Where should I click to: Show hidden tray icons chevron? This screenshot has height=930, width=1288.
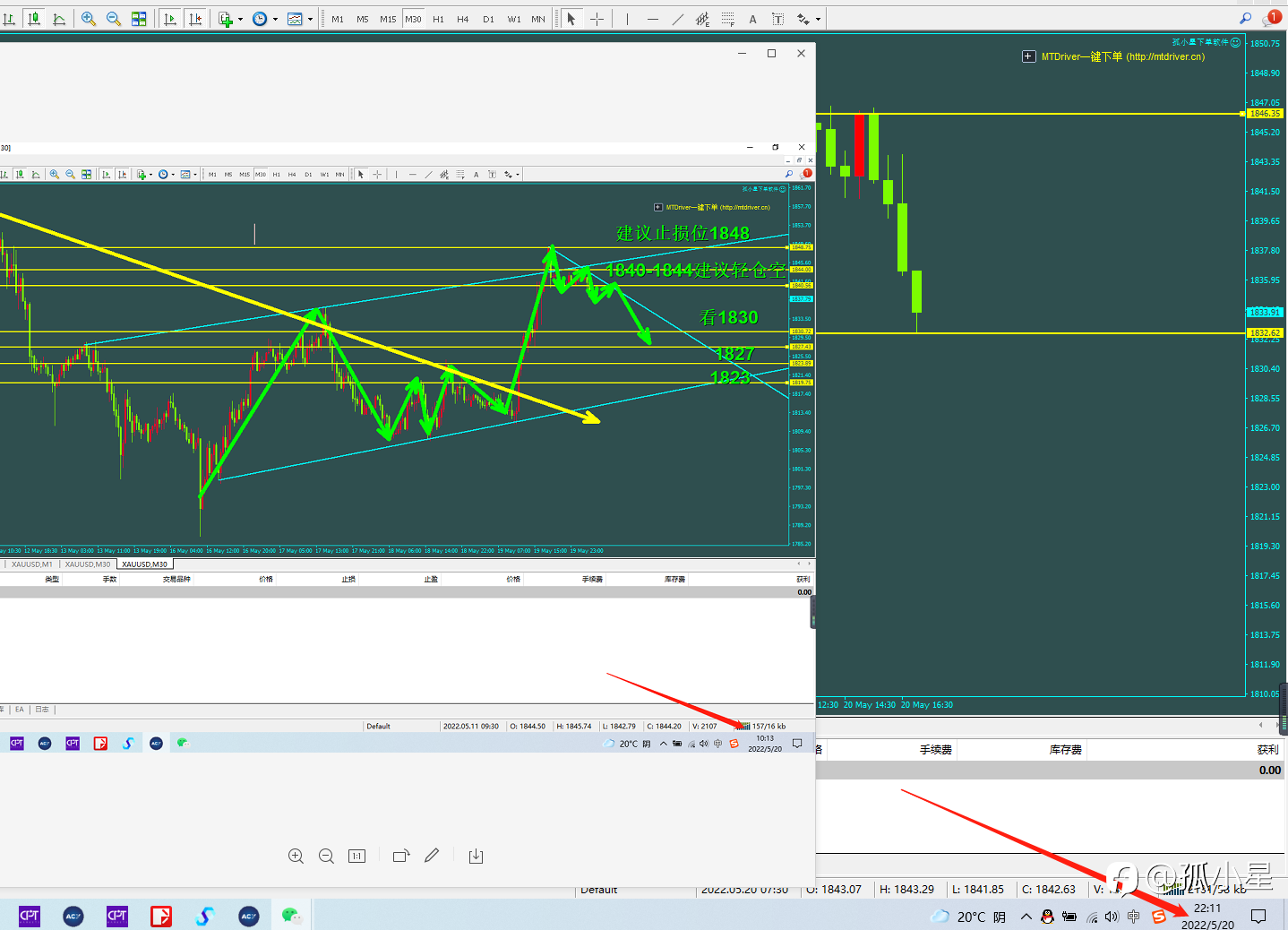point(1026,917)
